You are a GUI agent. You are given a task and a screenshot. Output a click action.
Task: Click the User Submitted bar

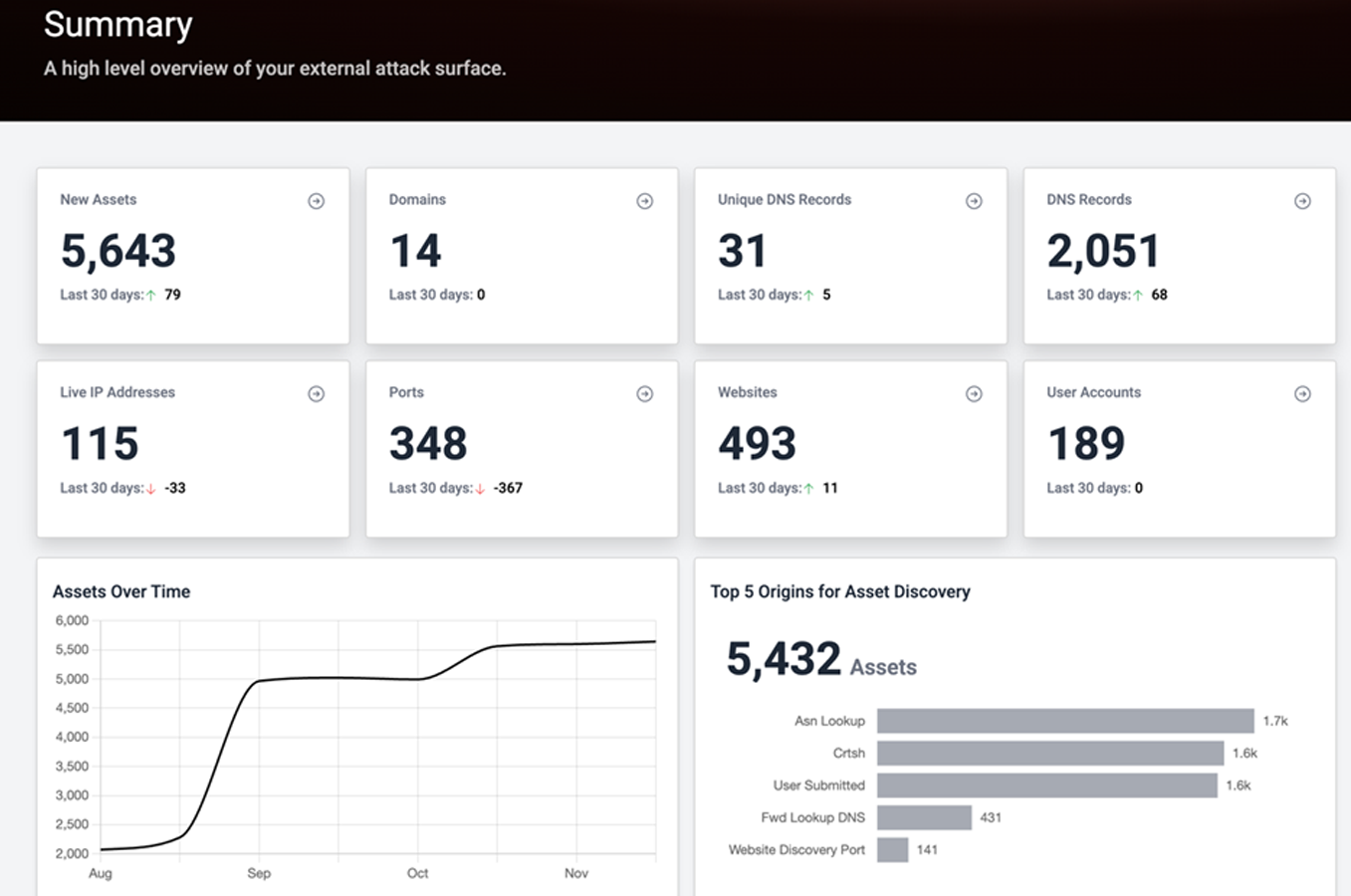(x=1045, y=785)
